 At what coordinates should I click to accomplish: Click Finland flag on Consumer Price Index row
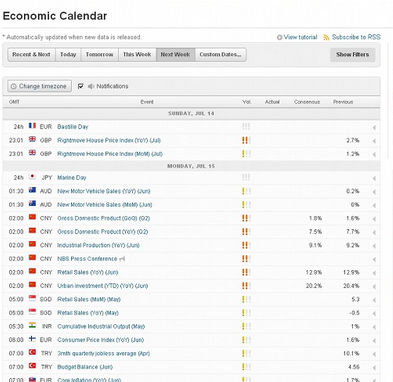(x=32, y=339)
